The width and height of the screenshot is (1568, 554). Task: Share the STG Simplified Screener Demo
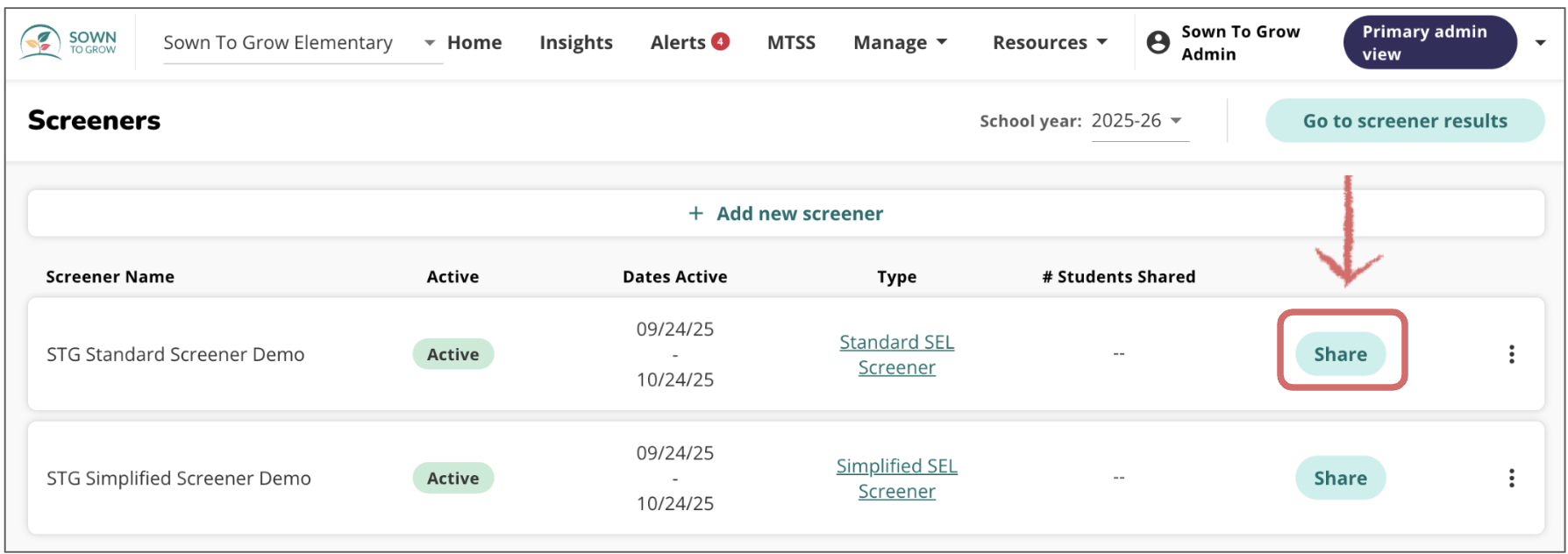point(1340,478)
